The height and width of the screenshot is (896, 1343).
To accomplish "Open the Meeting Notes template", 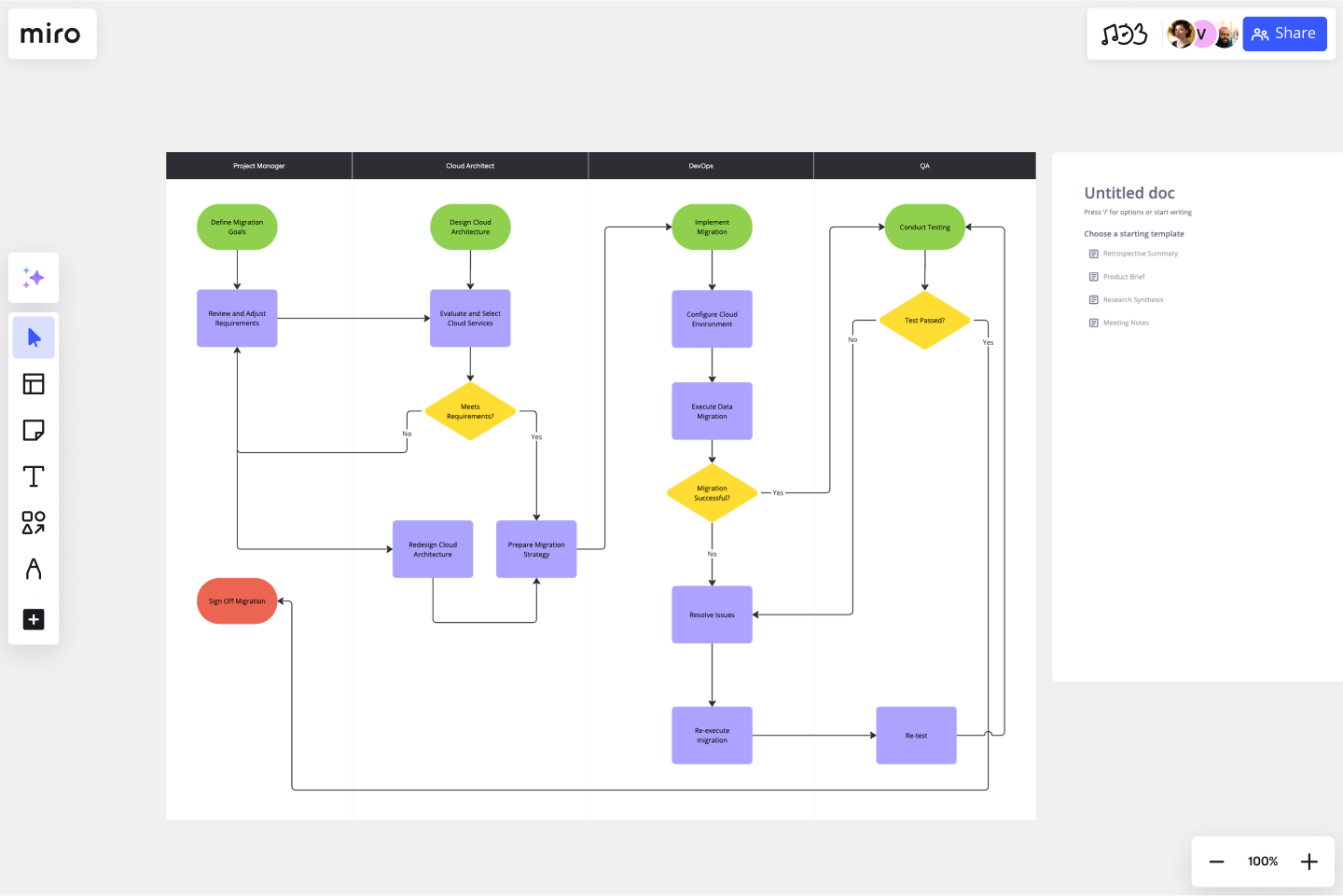I will pyautogui.click(x=1125, y=323).
